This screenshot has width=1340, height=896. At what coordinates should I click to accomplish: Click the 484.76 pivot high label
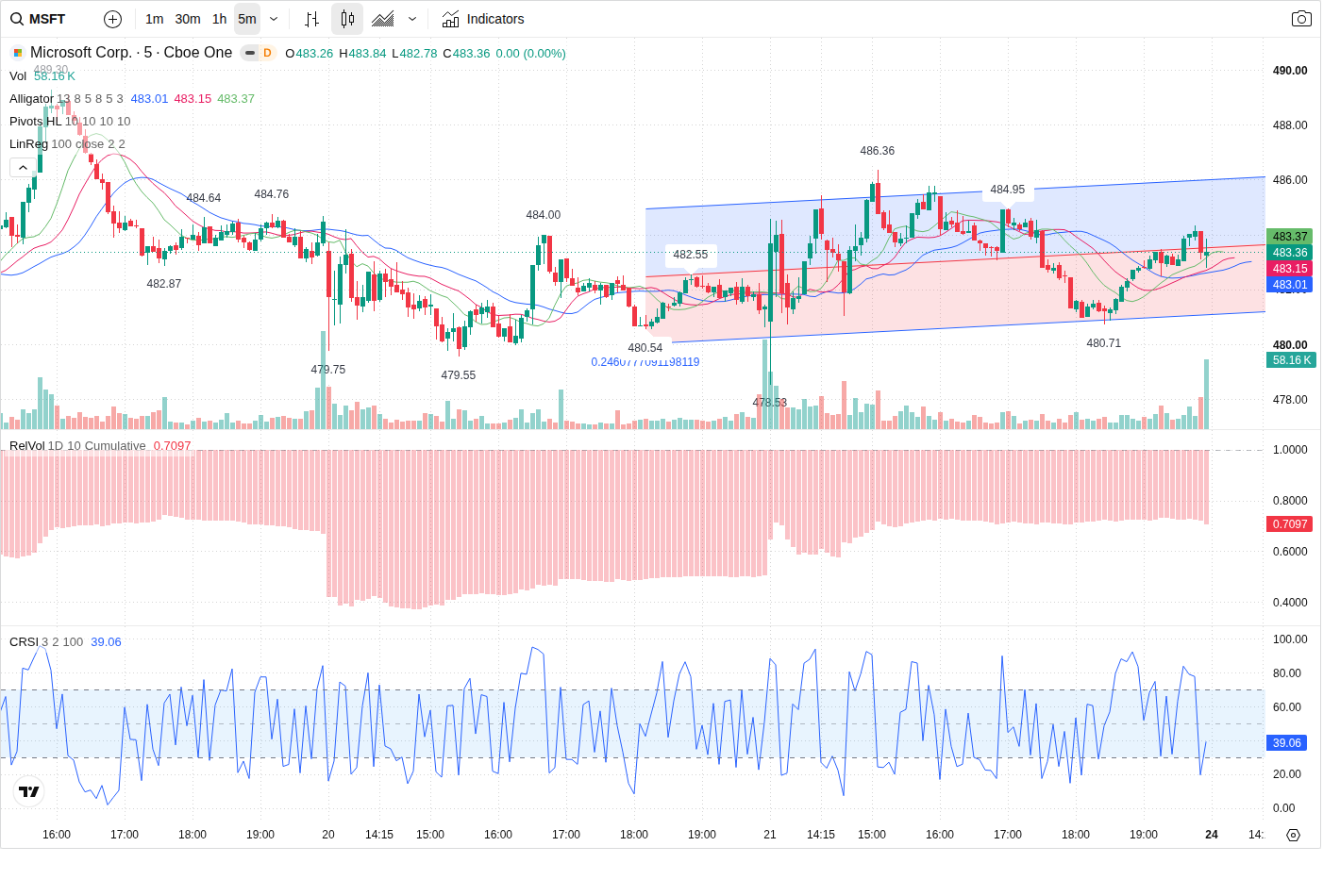[272, 194]
